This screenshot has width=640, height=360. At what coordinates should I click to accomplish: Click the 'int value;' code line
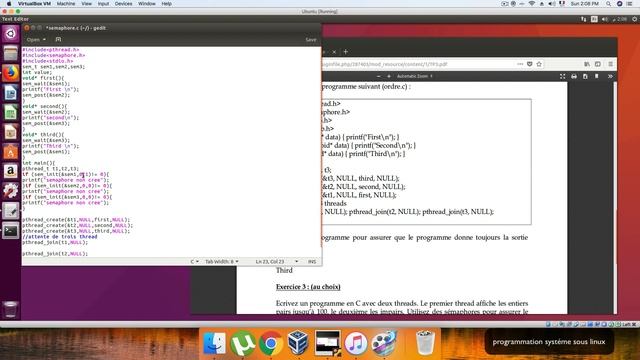click(37, 72)
